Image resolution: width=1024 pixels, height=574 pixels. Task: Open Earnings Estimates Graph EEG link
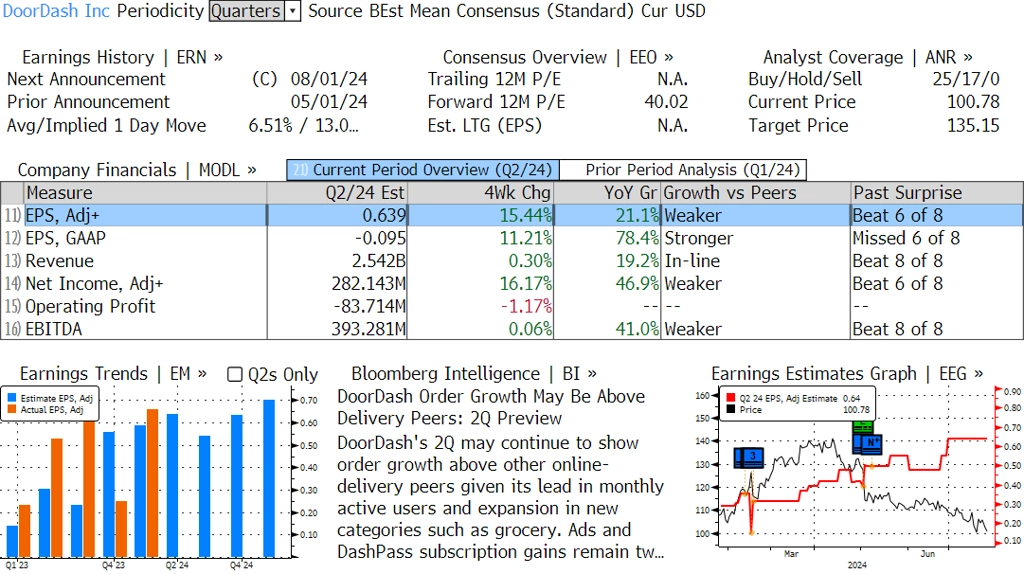(847, 374)
